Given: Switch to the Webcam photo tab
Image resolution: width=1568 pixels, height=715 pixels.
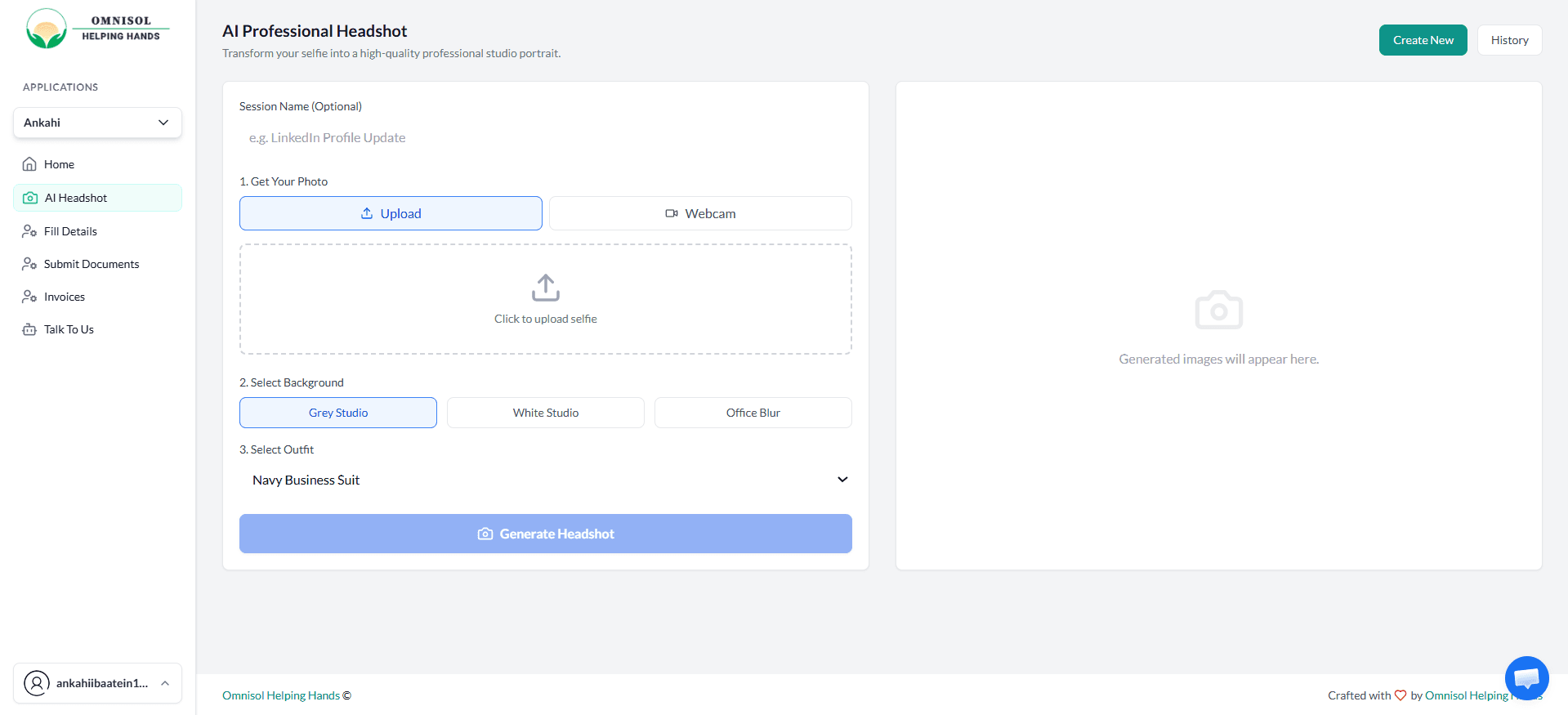Looking at the screenshot, I should tap(700, 213).
